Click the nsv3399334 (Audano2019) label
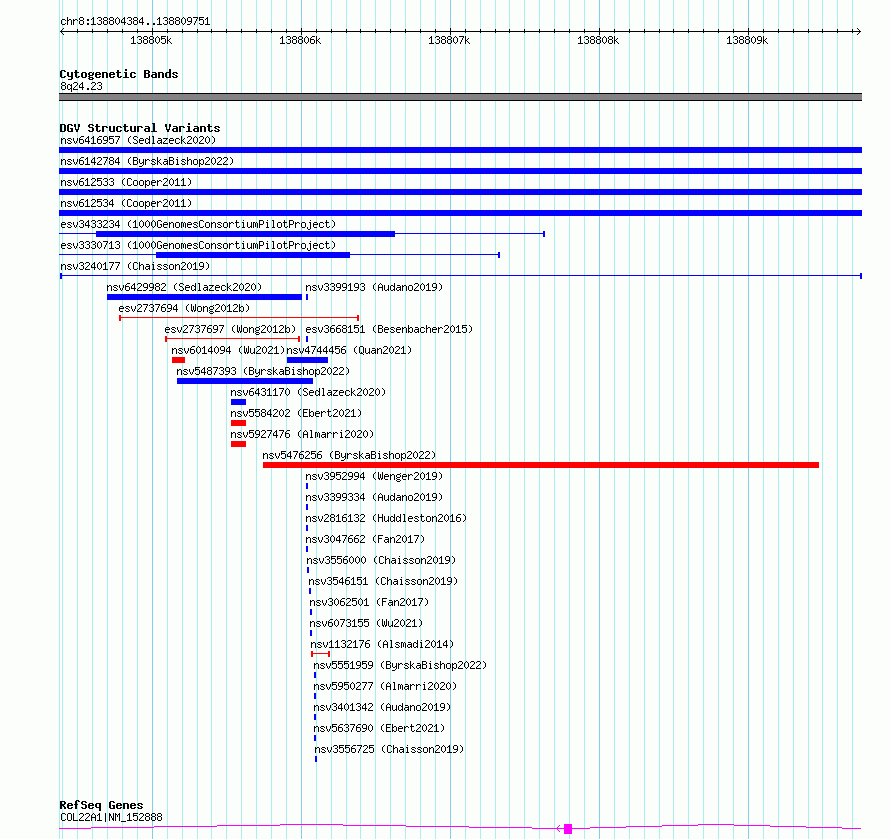The width and height of the screenshot is (890, 839). 374,497
